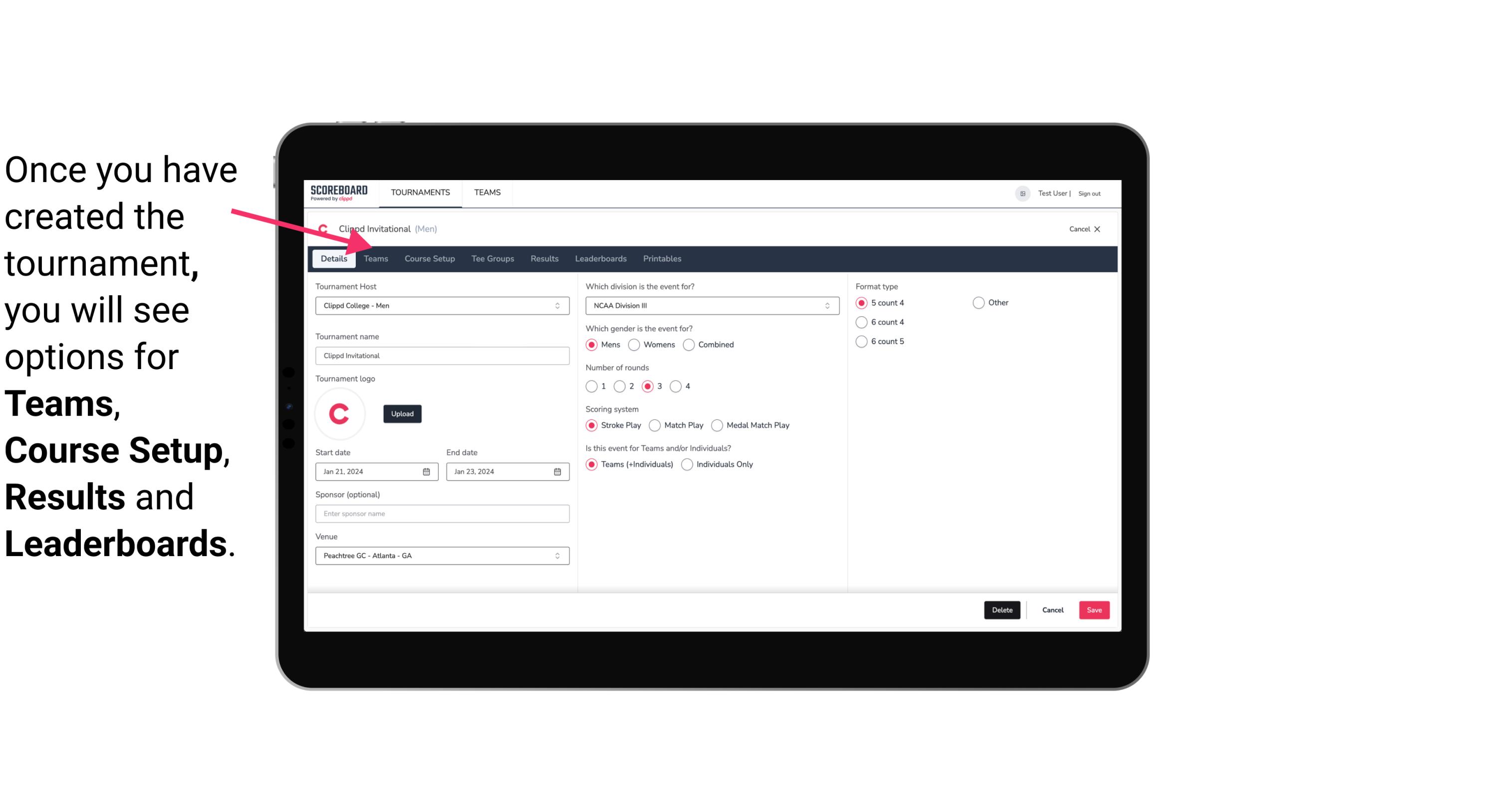
Task: Click the Delete tournament button
Action: coord(1001,610)
